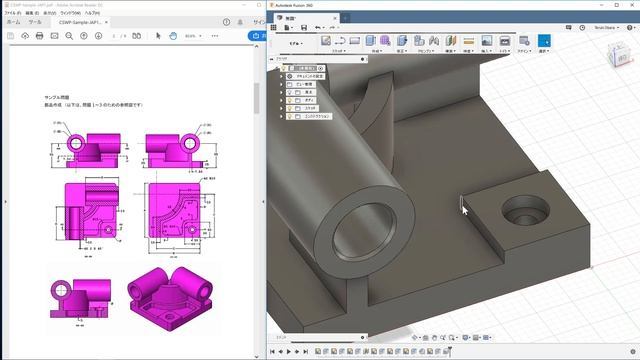
Task: Toggle lightbulb of the sixth browser row
Action: tap(290, 108)
